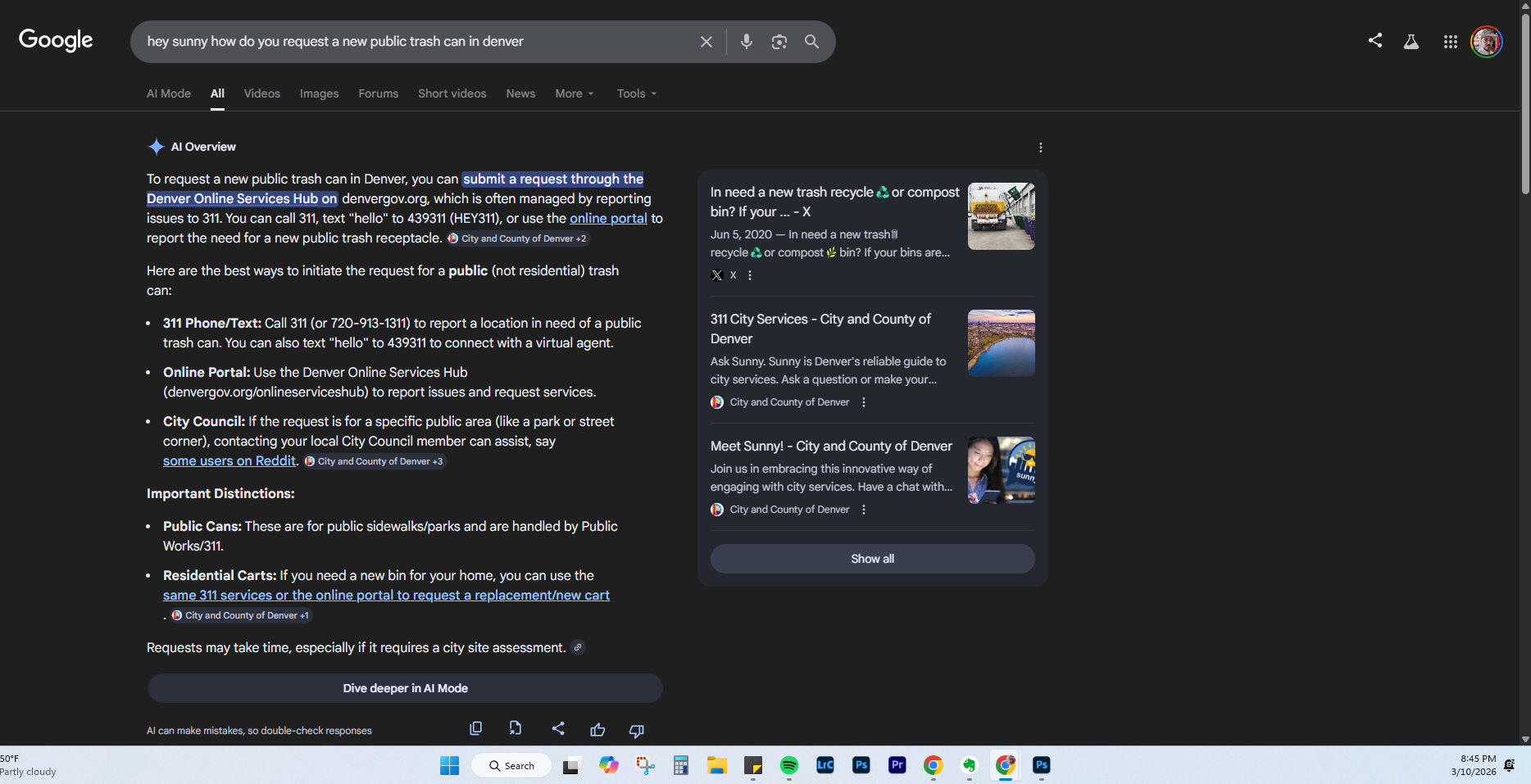Open Sticky Notes from the taskbar

(753, 765)
